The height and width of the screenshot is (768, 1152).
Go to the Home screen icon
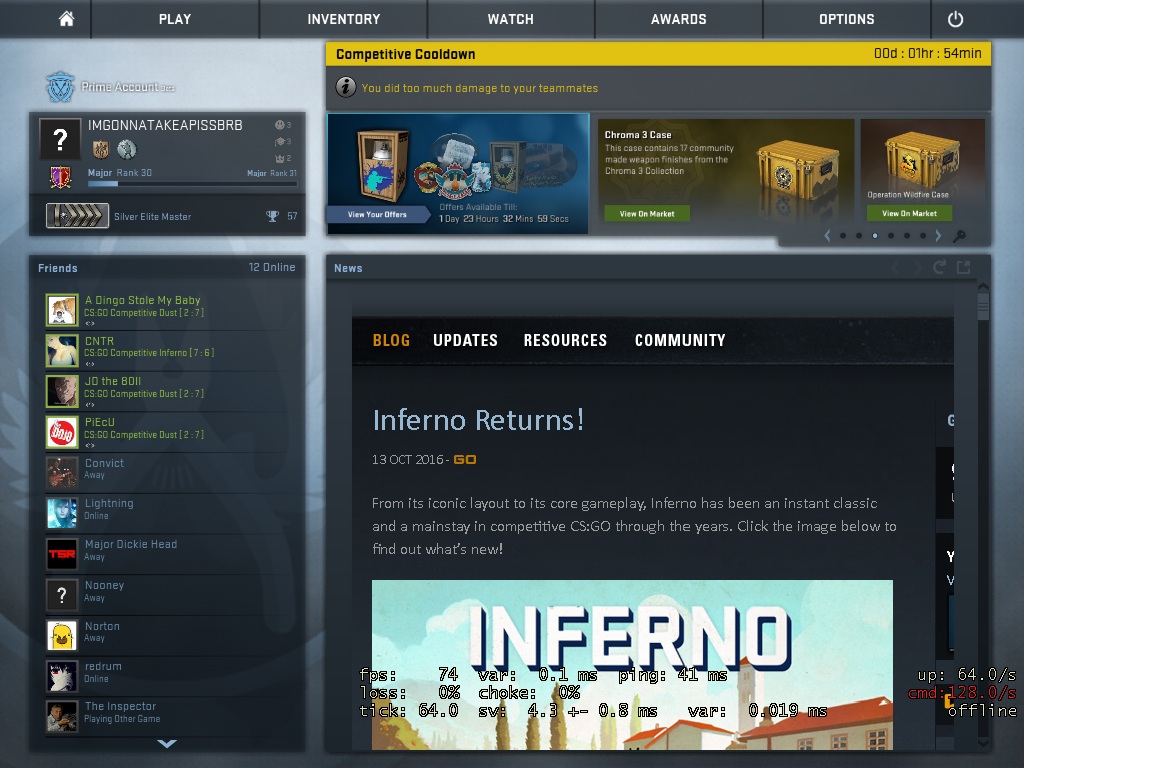tap(66, 18)
